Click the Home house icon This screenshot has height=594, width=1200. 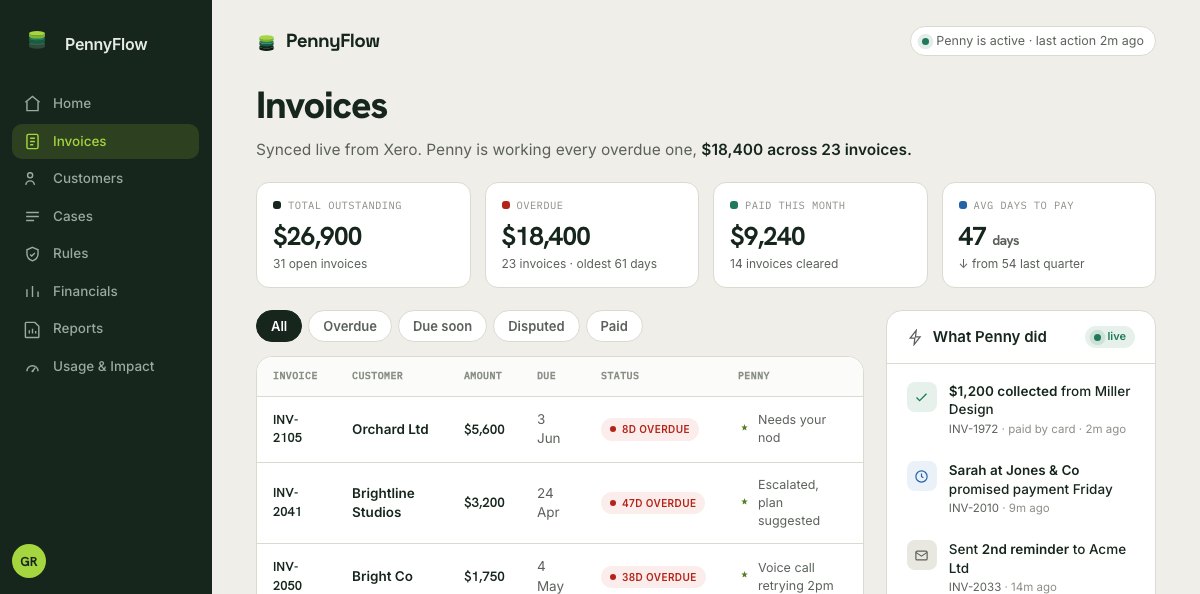coord(33,103)
